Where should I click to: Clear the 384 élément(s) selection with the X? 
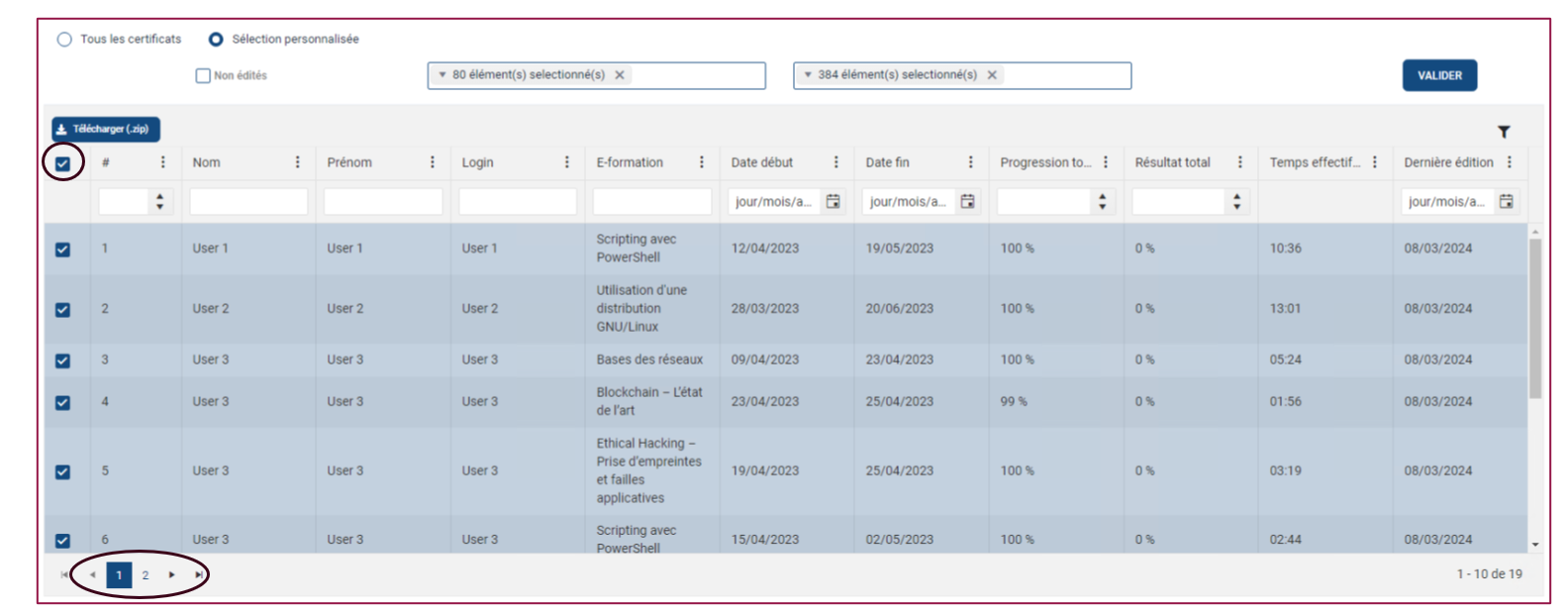coord(992,75)
